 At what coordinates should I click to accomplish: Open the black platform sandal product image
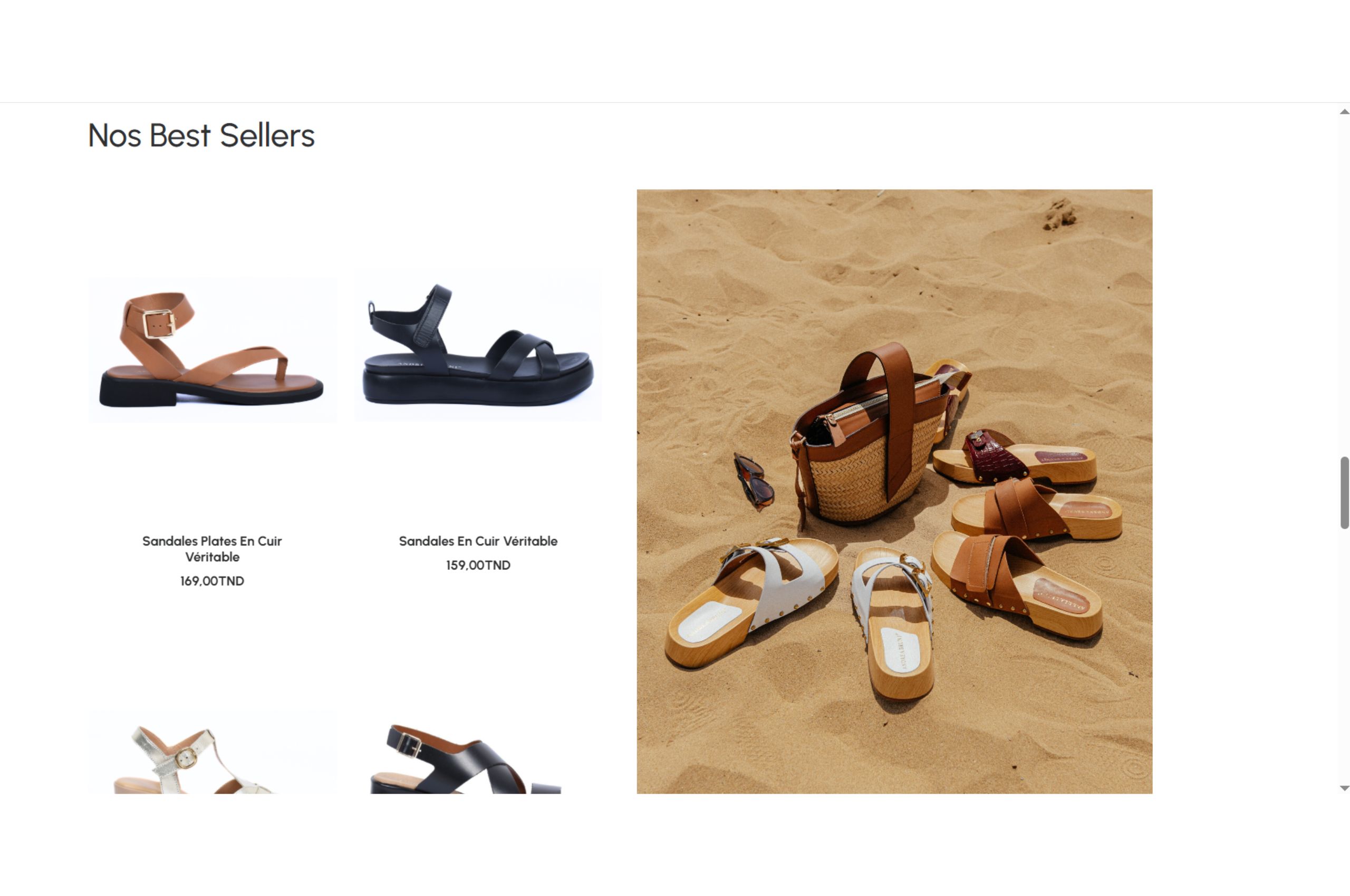(x=478, y=346)
